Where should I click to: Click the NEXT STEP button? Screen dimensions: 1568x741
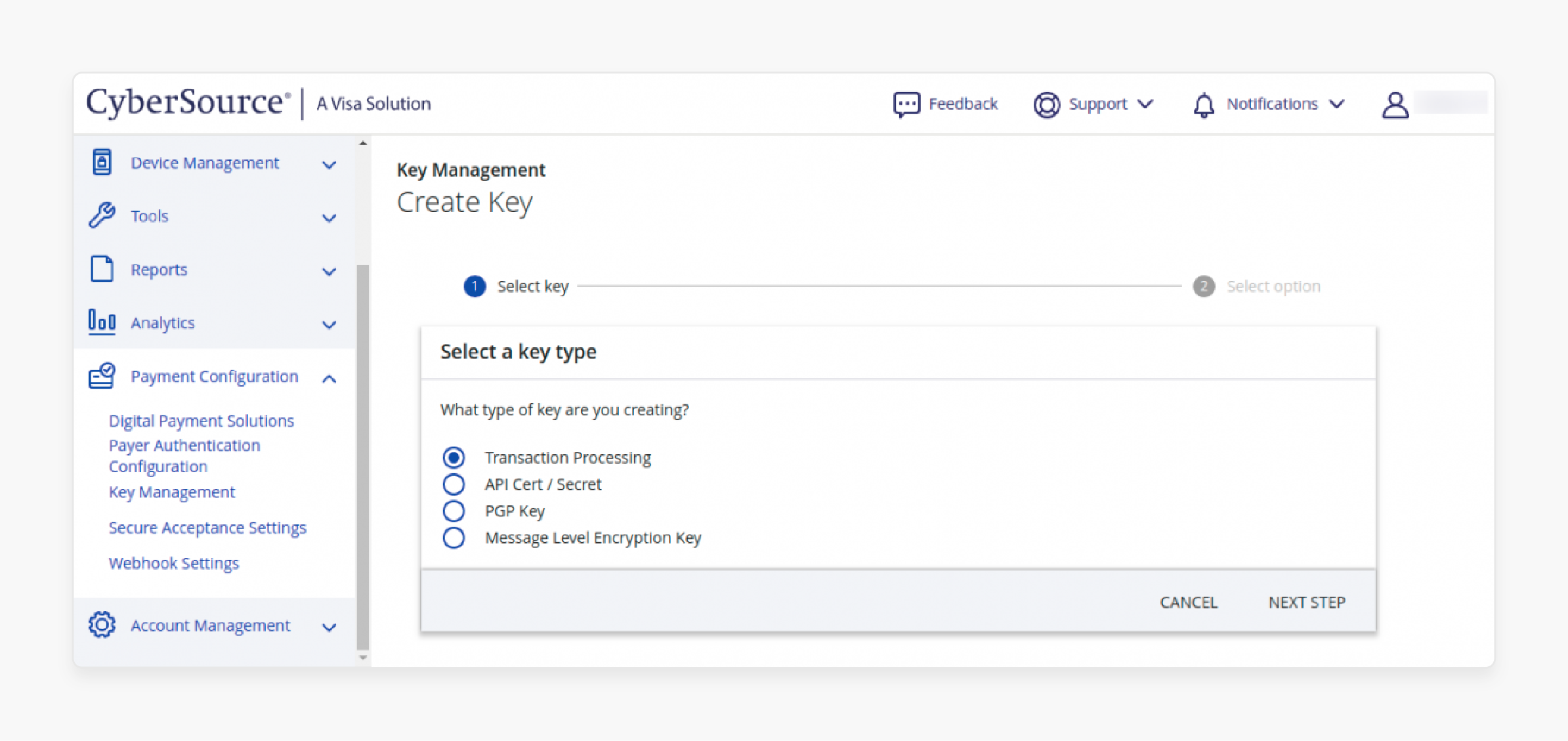pyautogui.click(x=1307, y=603)
